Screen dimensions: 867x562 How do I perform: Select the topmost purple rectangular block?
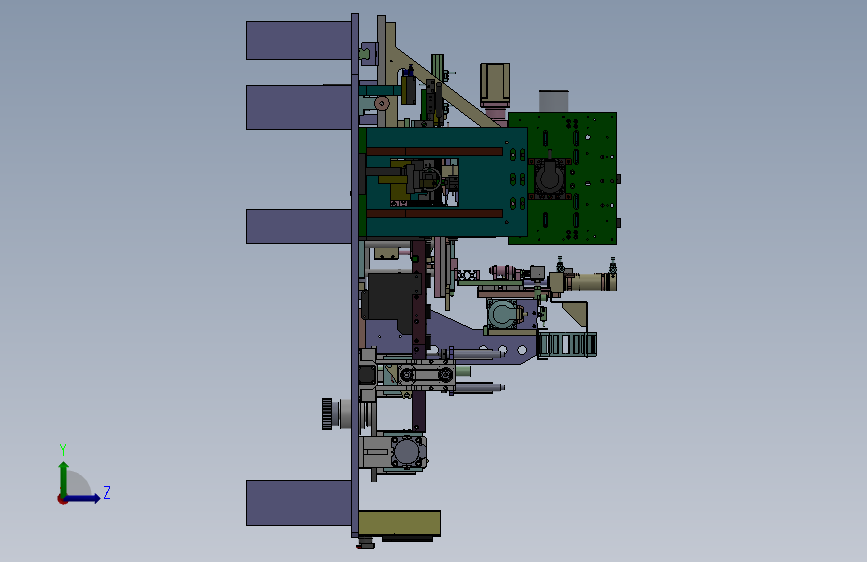pyautogui.click(x=299, y=40)
